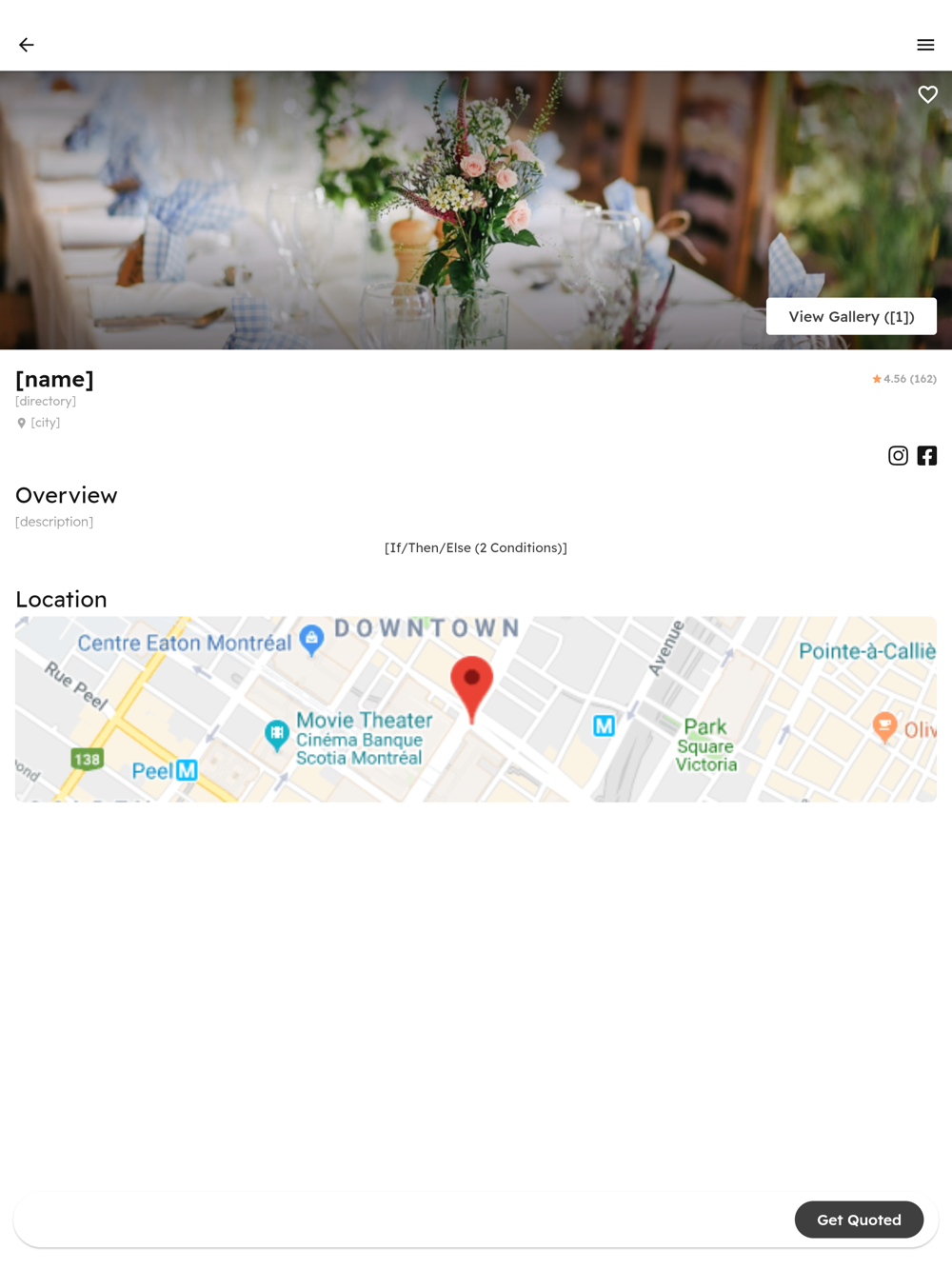
Task: Click the flower table hero image
Action: (476, 210)
